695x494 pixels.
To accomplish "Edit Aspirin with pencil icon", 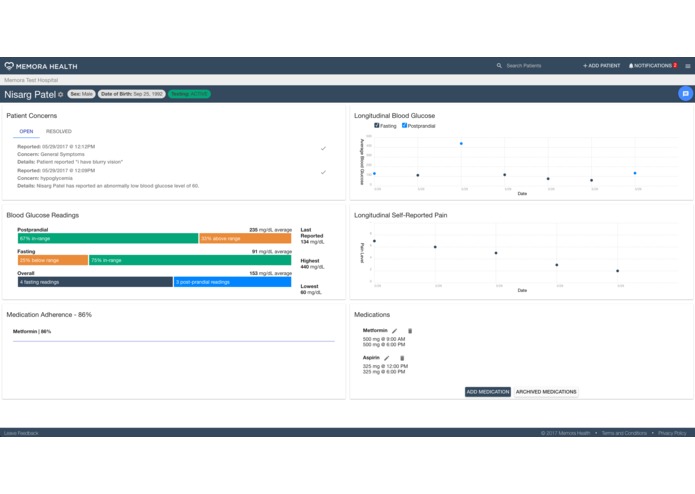I will point(387,358).
